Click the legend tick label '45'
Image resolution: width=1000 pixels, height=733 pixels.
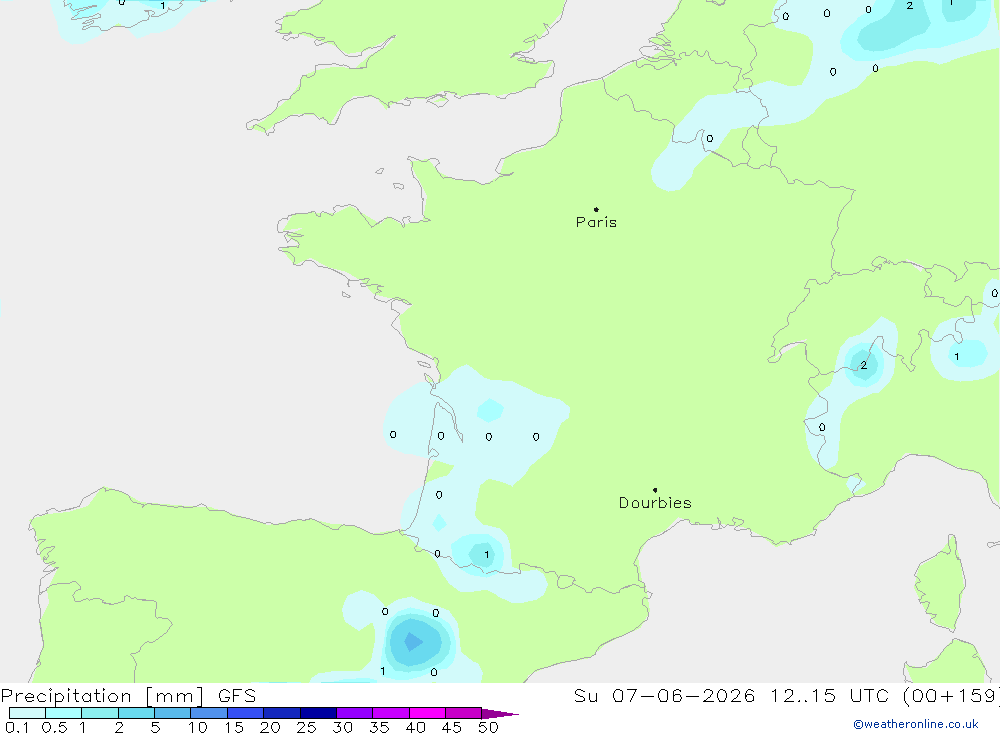coord(452,727)
